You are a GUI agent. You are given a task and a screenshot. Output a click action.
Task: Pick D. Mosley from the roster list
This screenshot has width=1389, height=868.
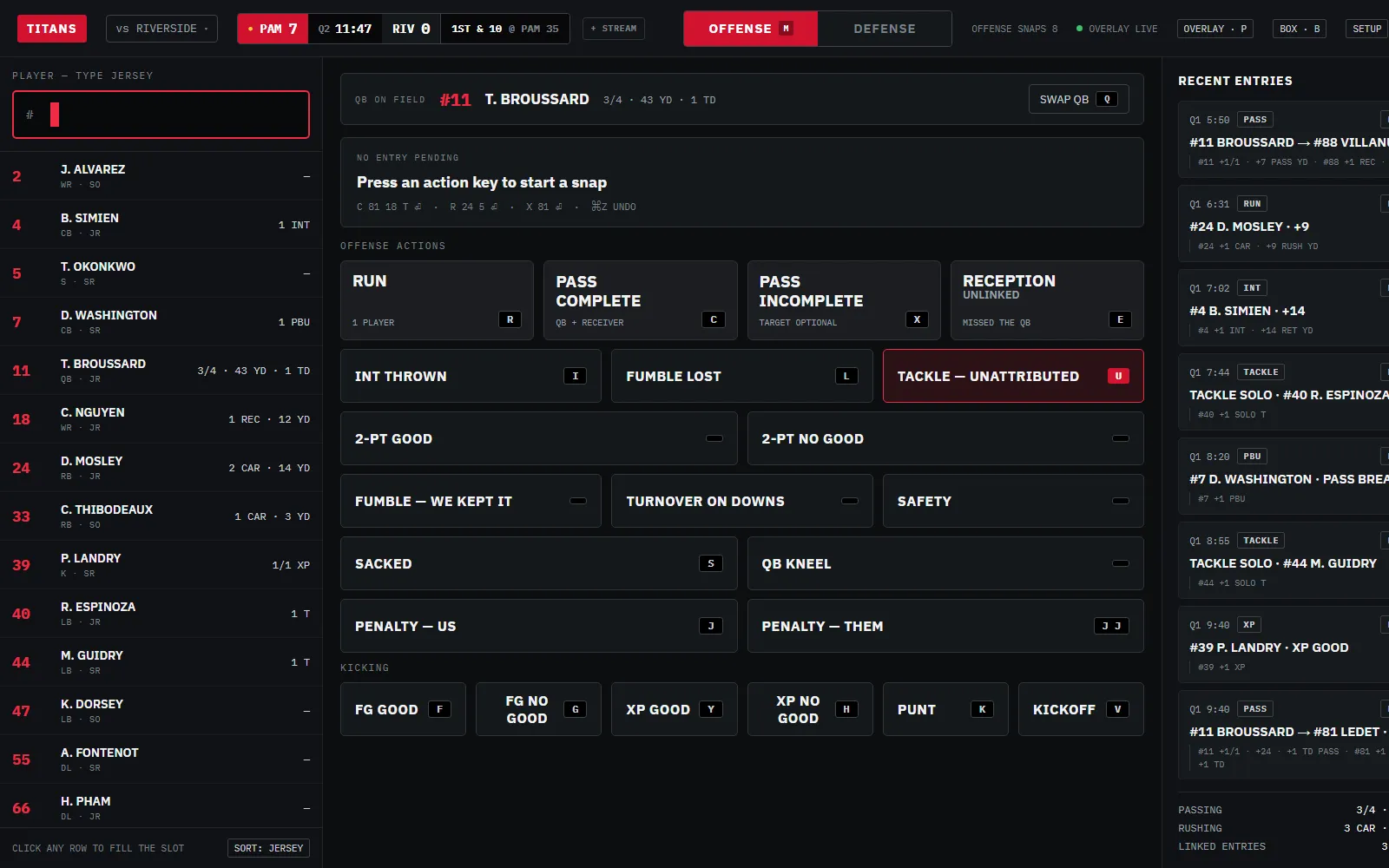pos(161,468)
